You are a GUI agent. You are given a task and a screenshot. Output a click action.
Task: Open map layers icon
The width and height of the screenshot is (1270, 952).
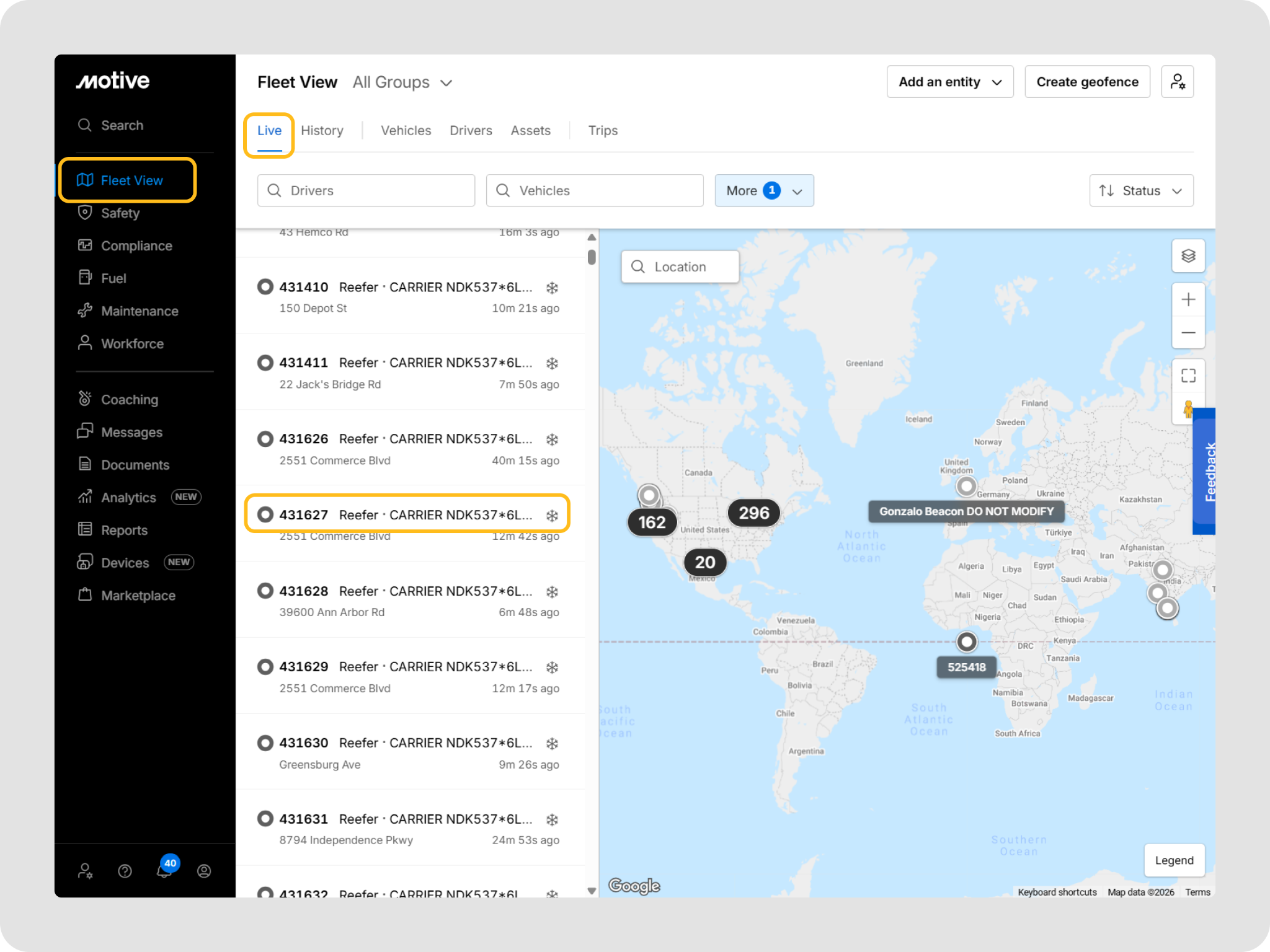tap(1188, 256)
